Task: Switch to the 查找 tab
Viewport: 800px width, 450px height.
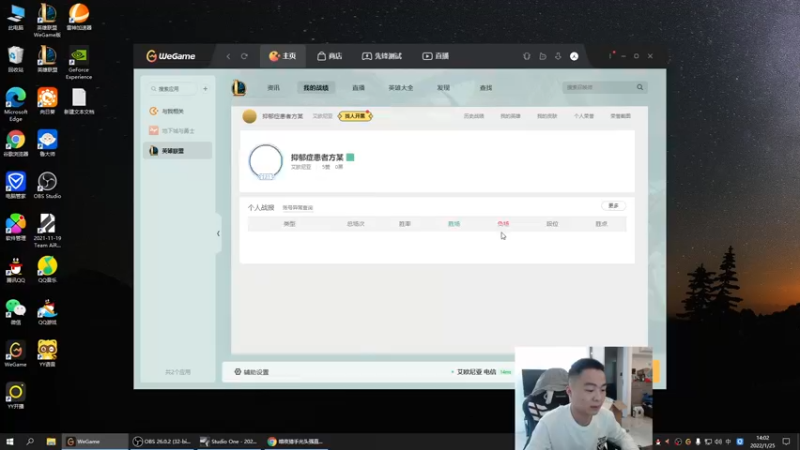Action: pos(486,88)
